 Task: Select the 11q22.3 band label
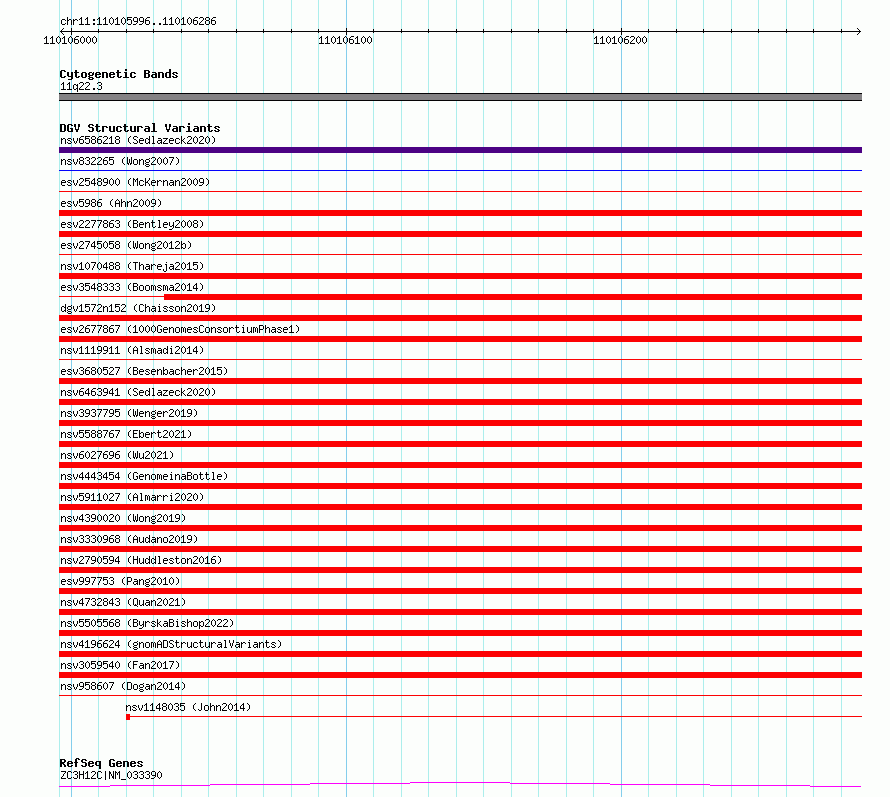(x=81, y=86)
